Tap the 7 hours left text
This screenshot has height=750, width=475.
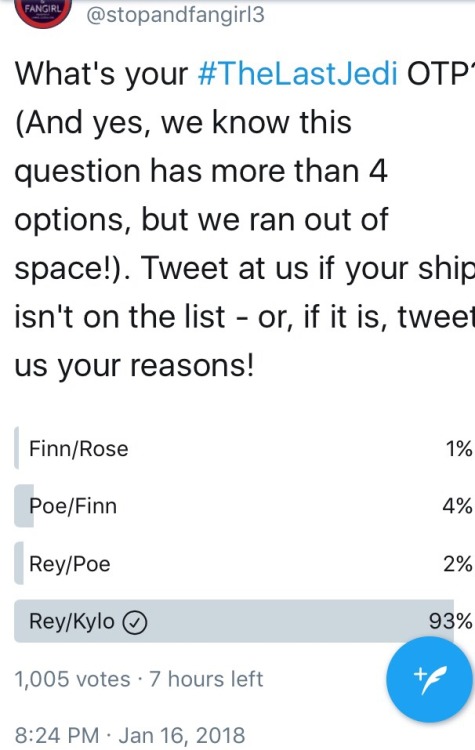tap(206, 679)
